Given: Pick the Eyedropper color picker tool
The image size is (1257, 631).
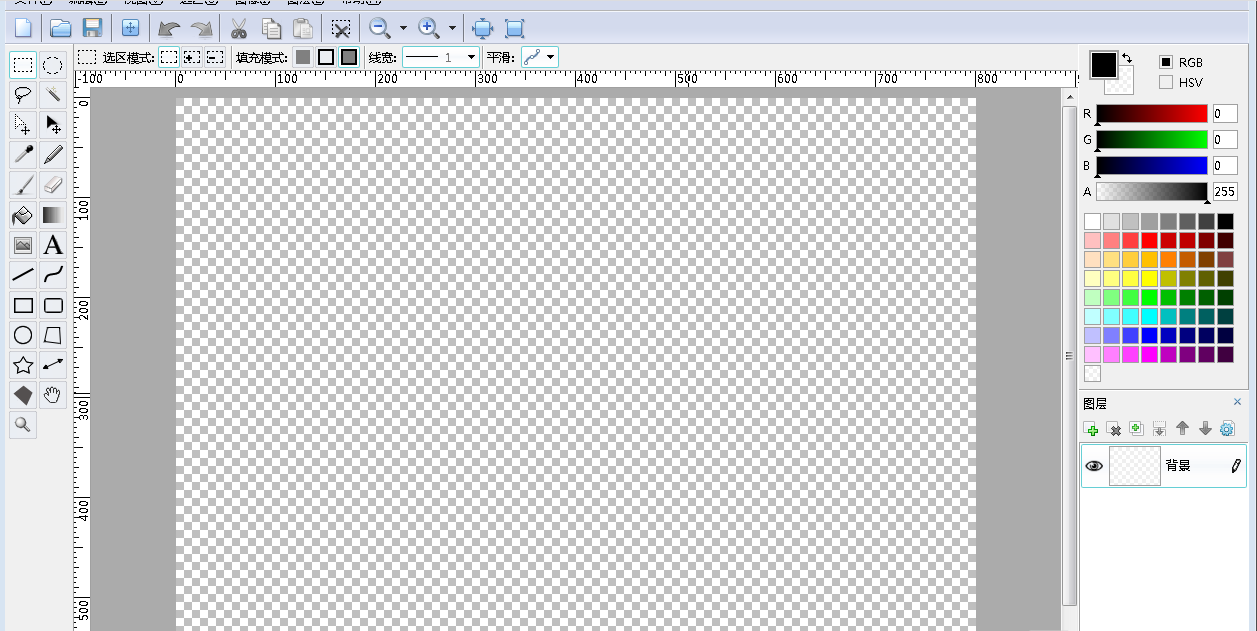Looking at the screenshot, I should [x=23, y=155].
